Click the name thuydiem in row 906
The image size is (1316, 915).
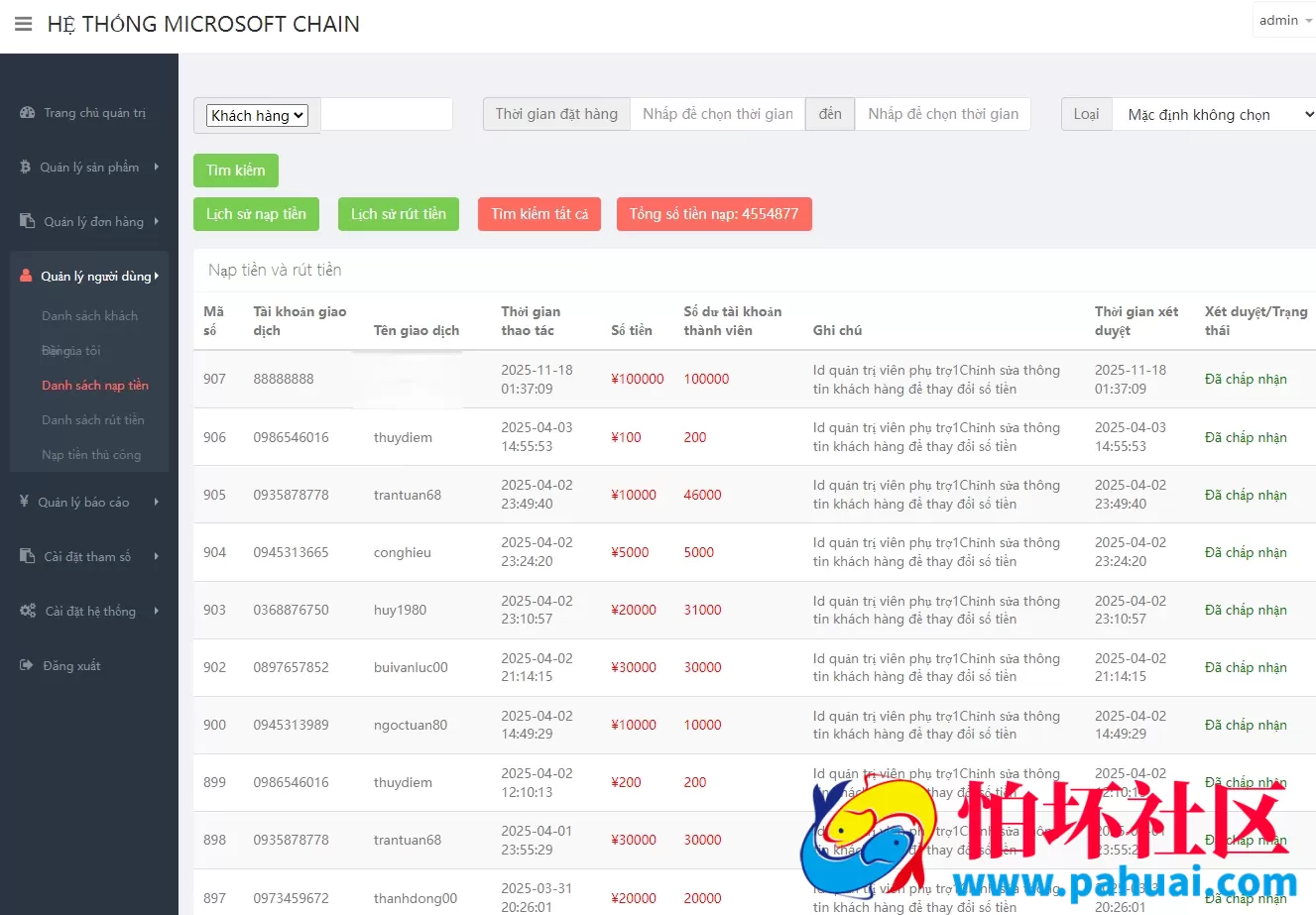tap(403, 437)
